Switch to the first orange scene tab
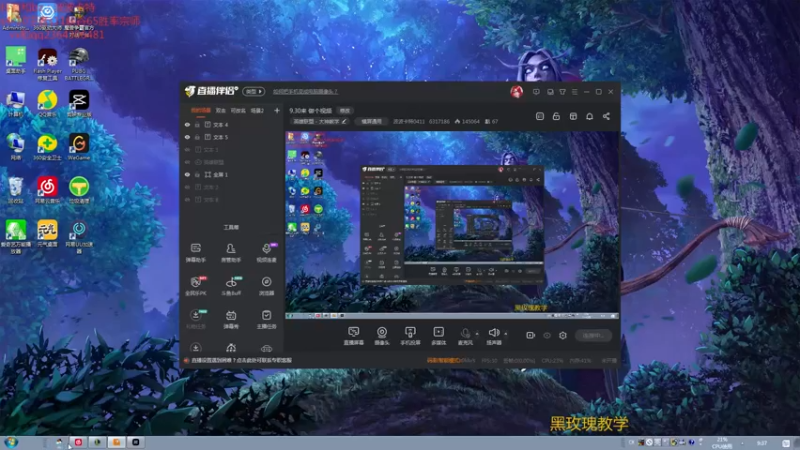Viewport: 800px width, 450px height. [x=201, y=110]
